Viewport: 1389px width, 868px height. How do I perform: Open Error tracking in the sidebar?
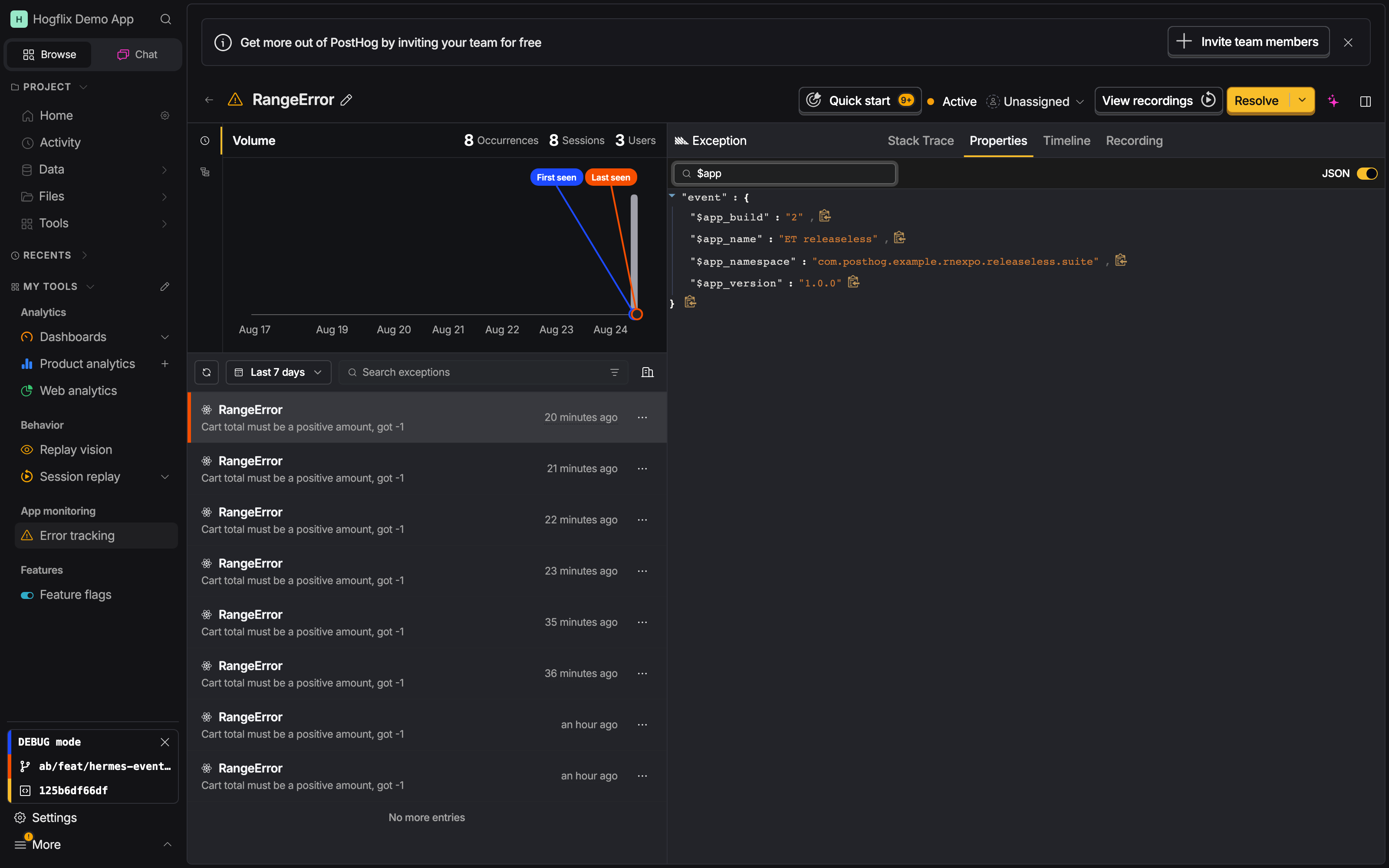(96, 536)
